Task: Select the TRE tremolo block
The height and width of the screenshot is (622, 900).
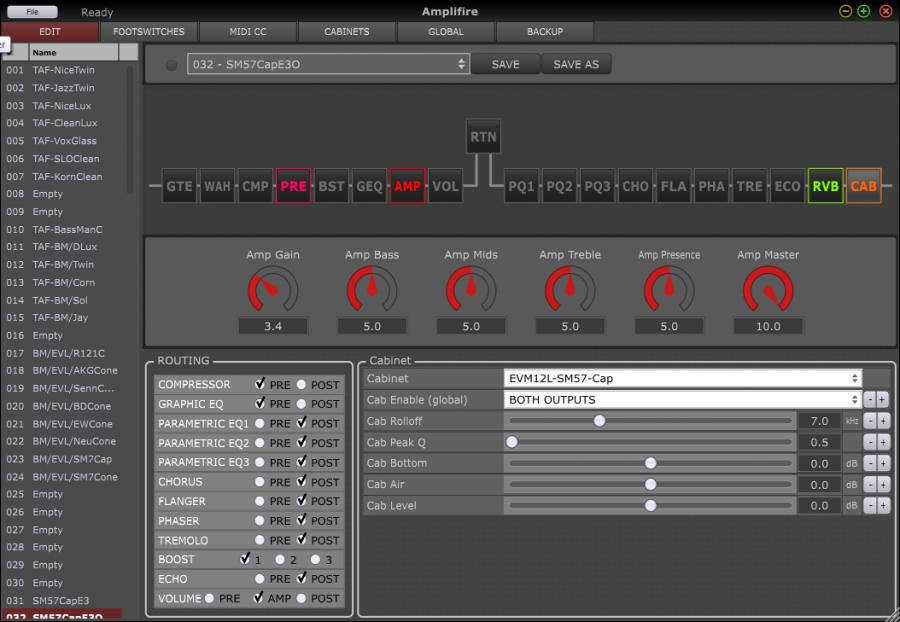Action: [x=749, y=186]
